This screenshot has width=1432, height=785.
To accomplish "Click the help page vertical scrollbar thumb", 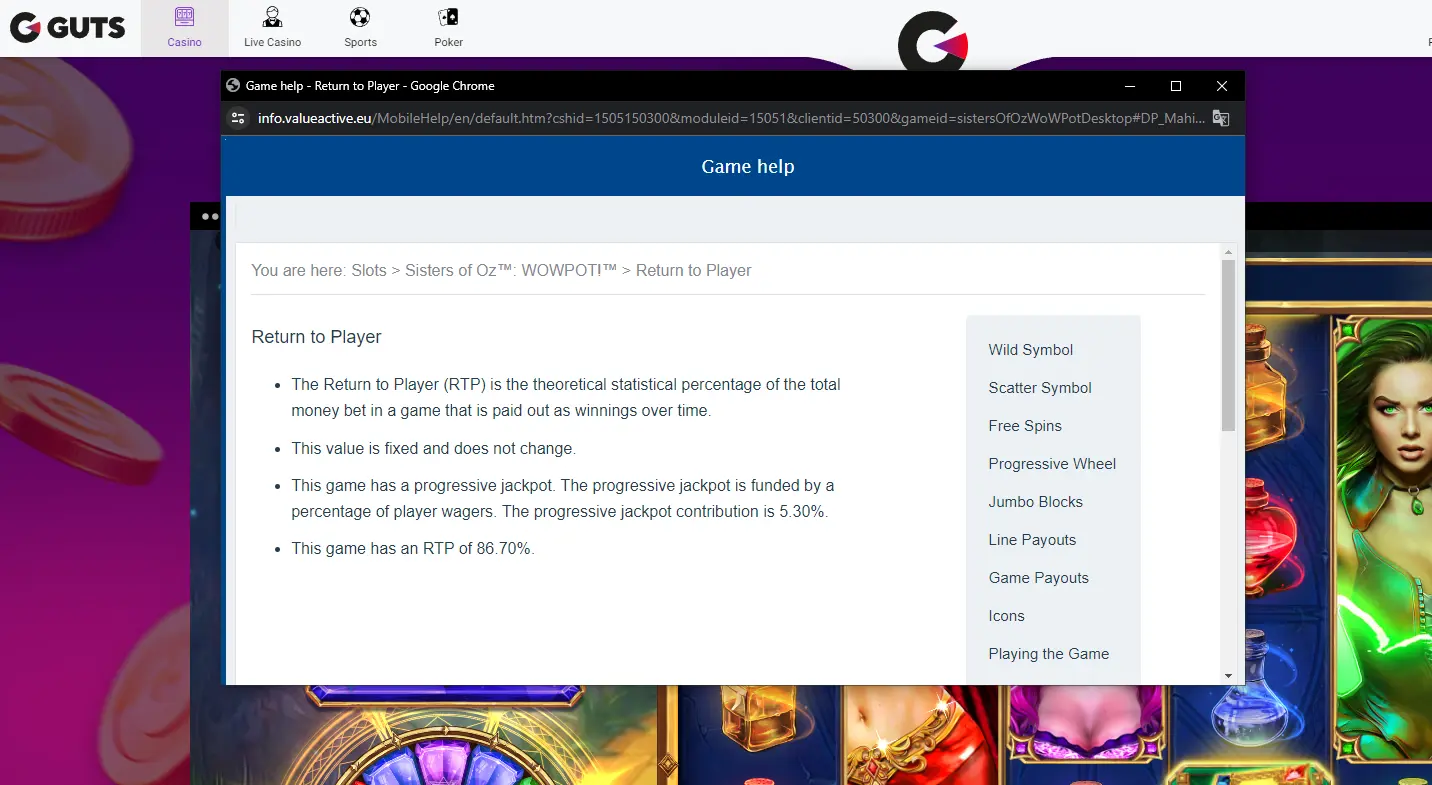I will point(1229,345).
